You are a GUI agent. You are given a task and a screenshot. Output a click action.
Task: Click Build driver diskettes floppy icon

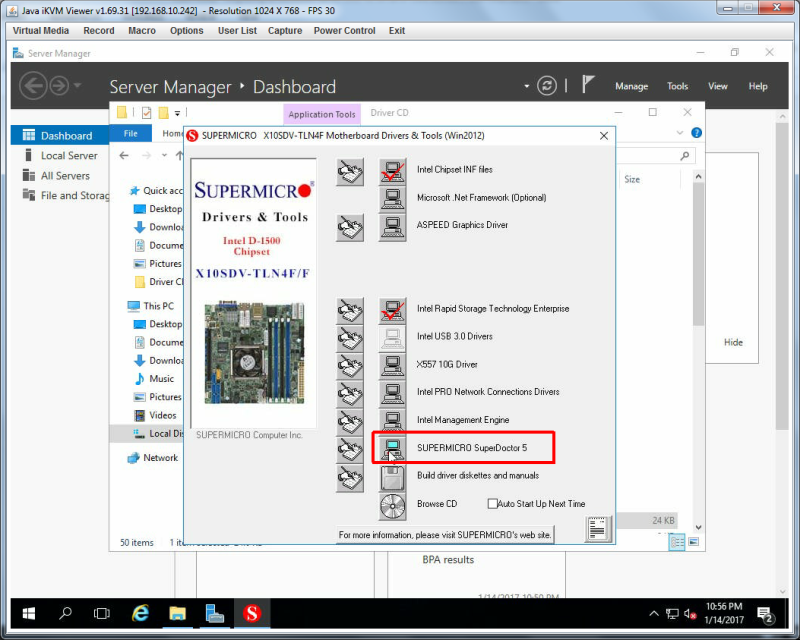tap(392, 478)
